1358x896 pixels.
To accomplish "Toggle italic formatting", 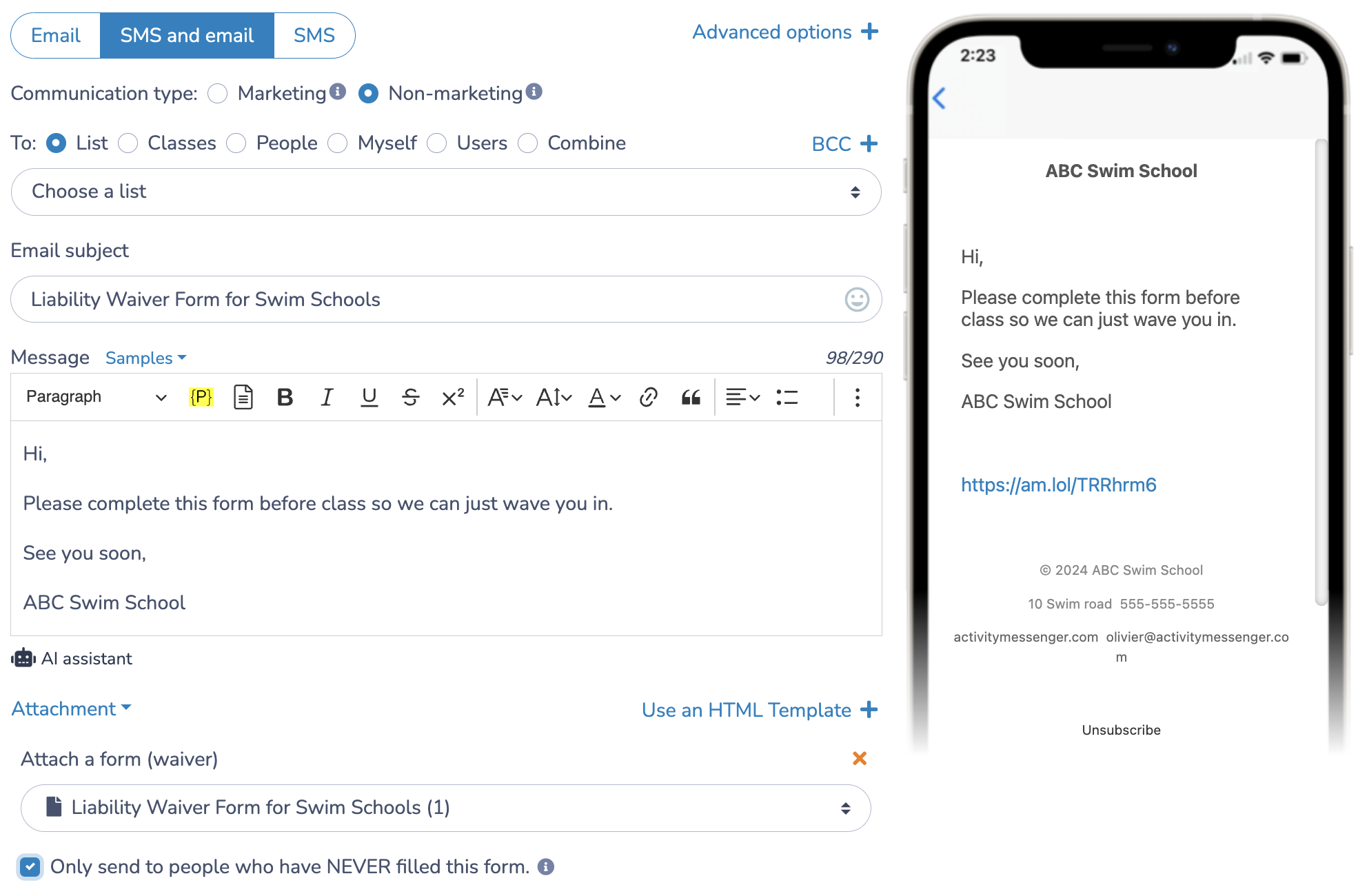I will coord(327,397).
